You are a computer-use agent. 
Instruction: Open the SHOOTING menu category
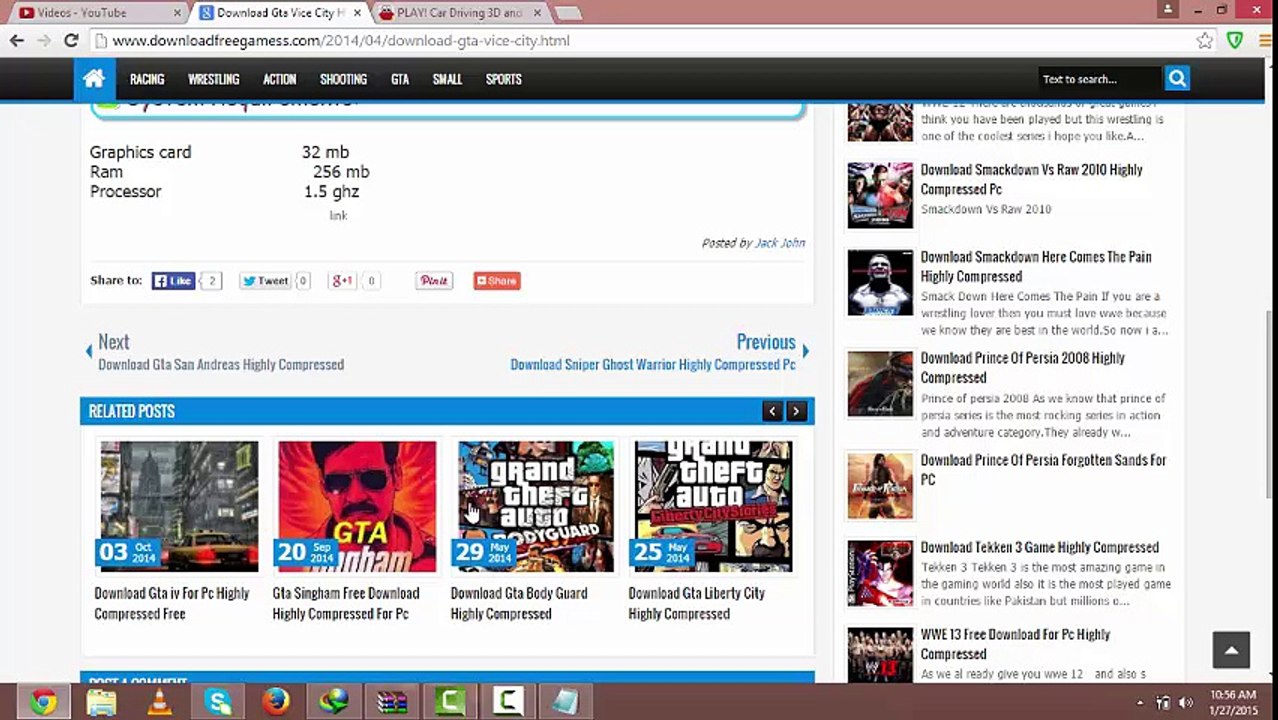click(x=344, y=79)
